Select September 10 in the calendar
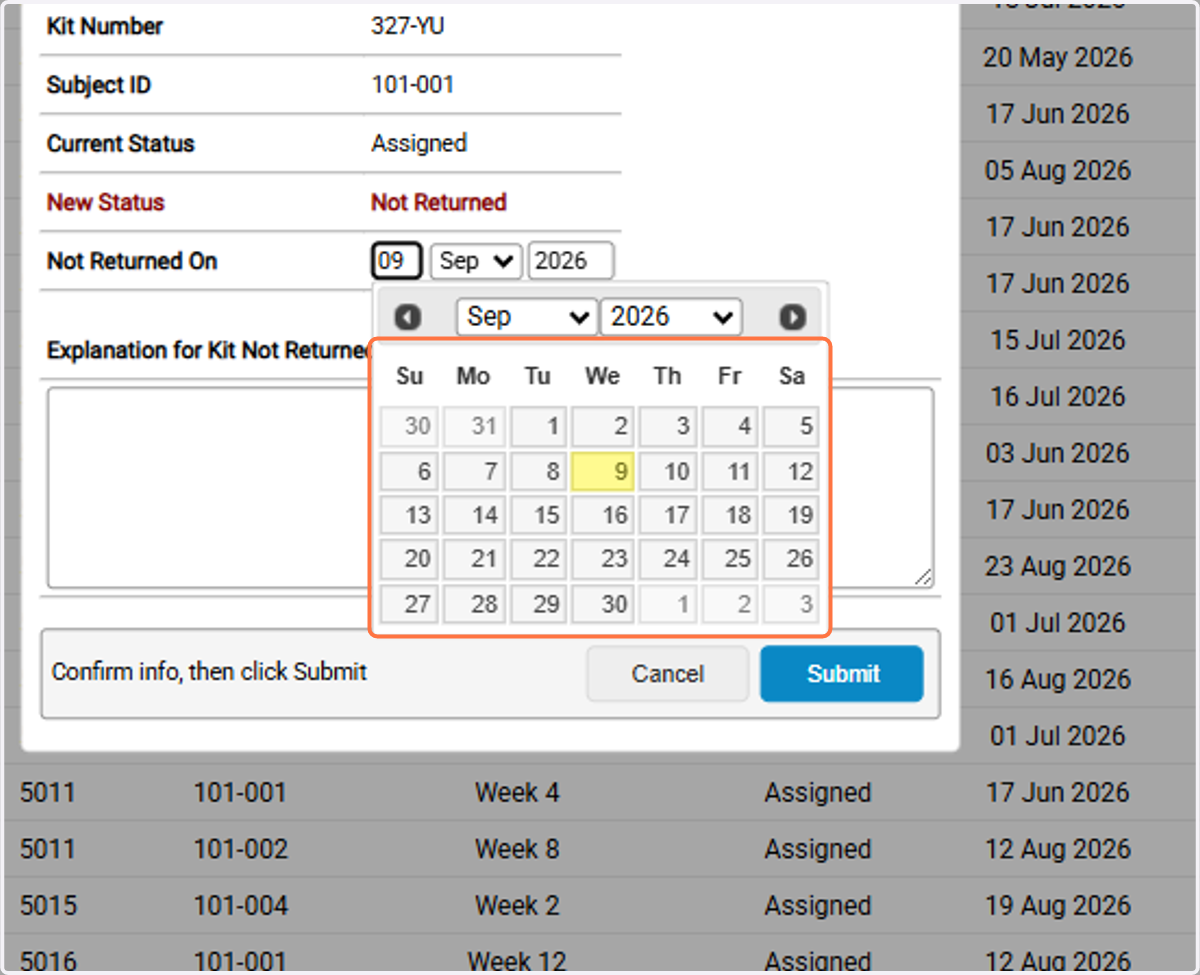 pos(668,471)
